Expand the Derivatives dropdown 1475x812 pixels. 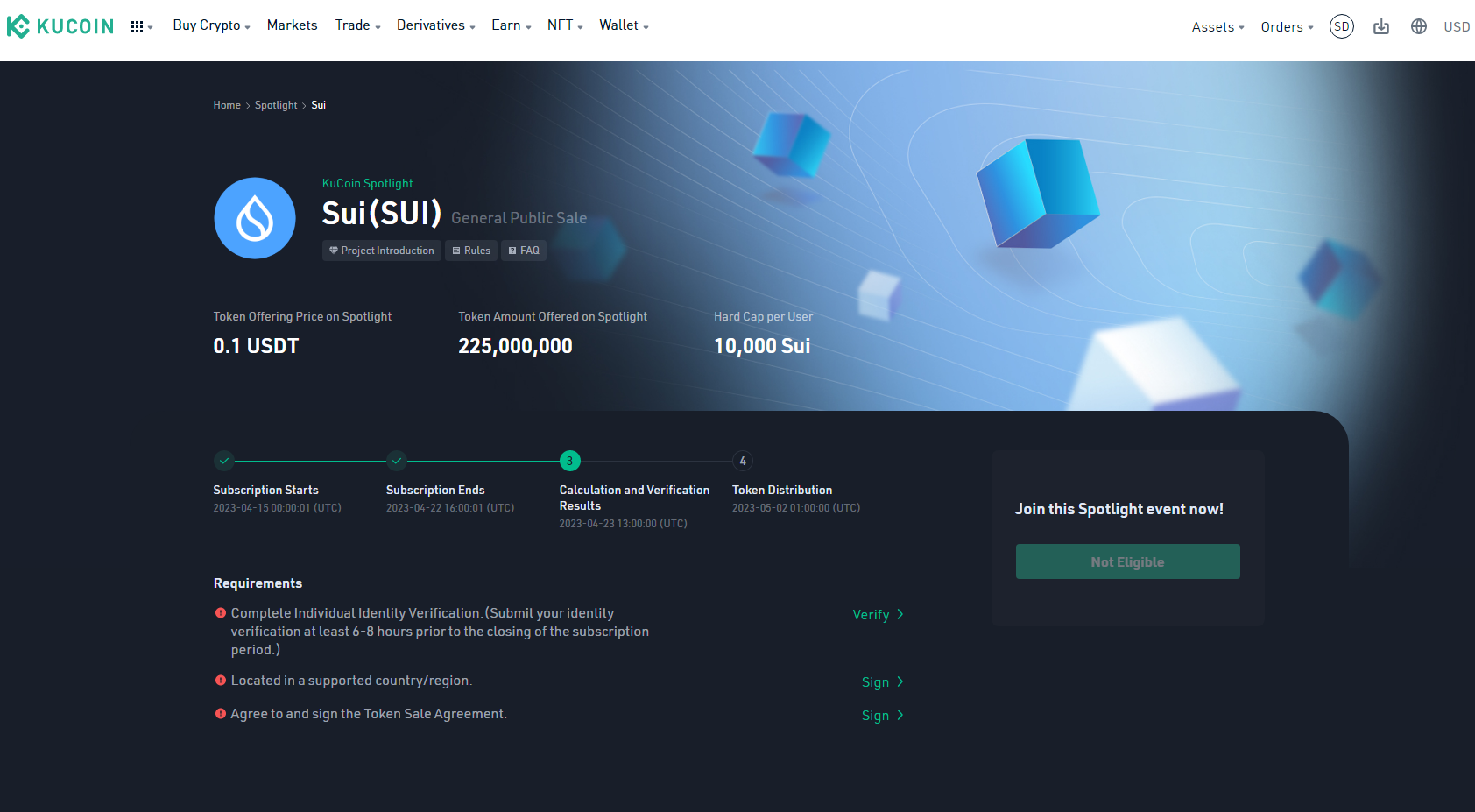click(x=435, y=25)
